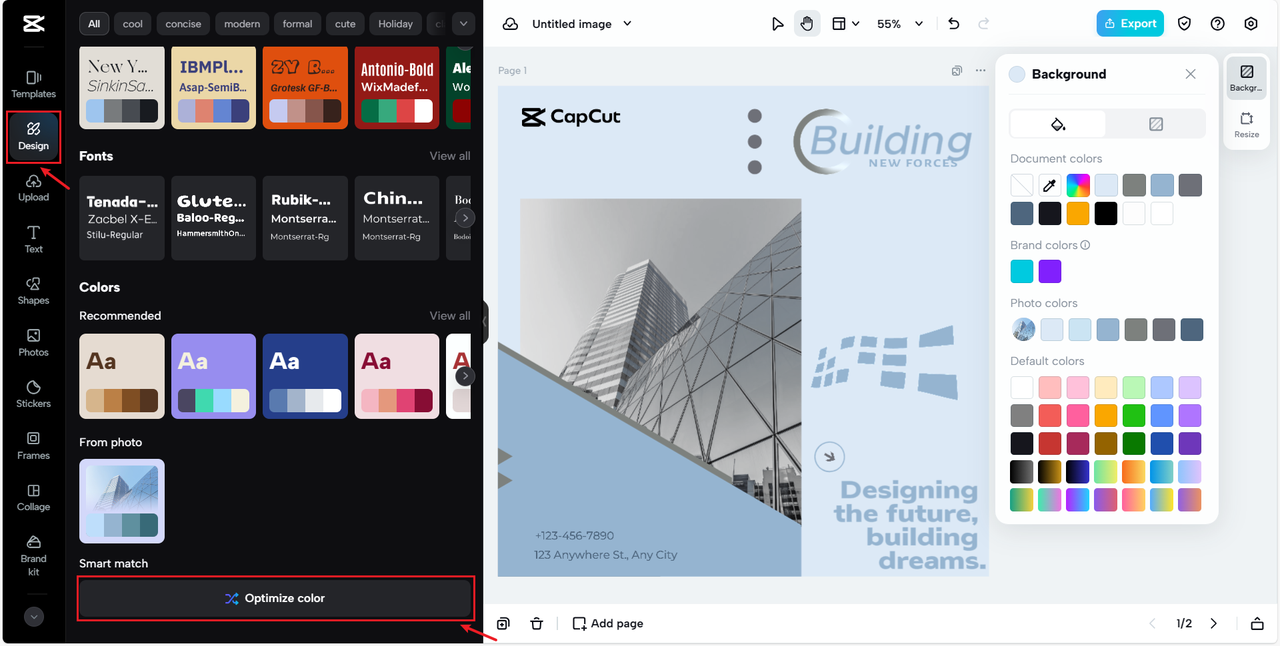The height and width of the screenshot is (646, 1280).
Task: Pick color with the eyedropper tool
Action: (x=1049, y=185)
